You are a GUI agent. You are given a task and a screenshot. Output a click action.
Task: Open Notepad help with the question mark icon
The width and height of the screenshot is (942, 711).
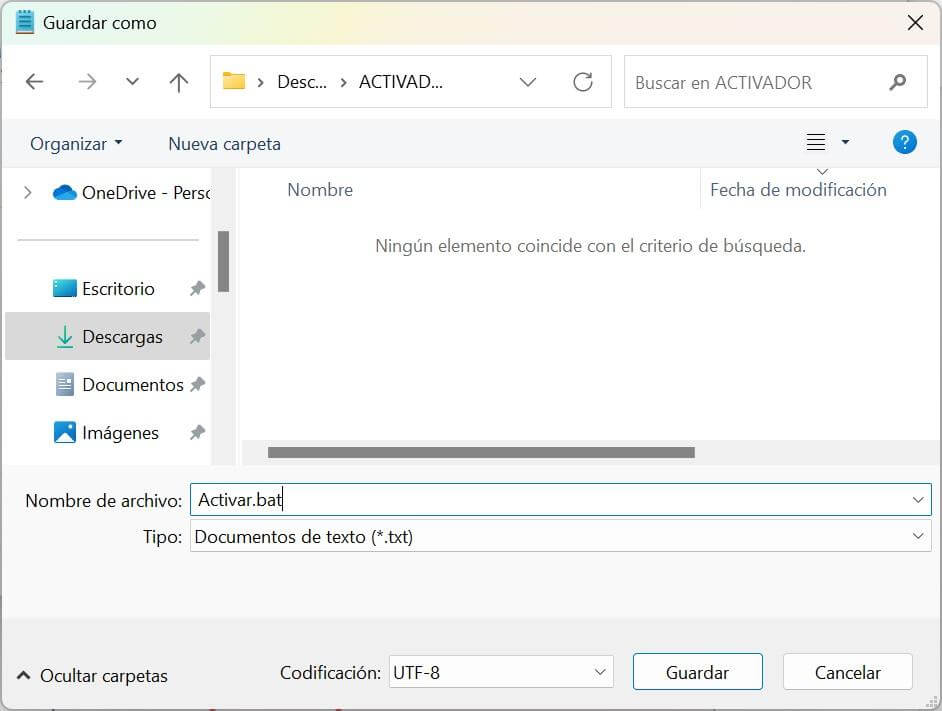pyautogui.click(x=904, y=142)
